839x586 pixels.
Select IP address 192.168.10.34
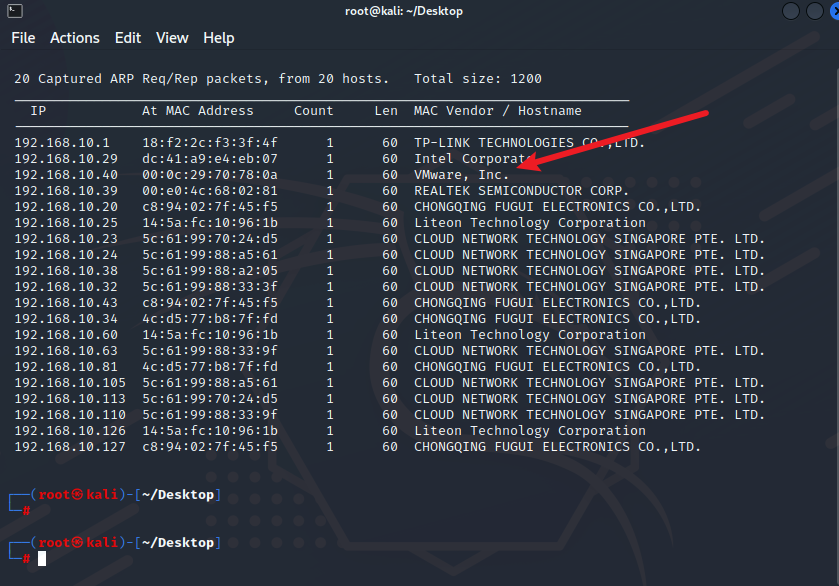point(66,319)
